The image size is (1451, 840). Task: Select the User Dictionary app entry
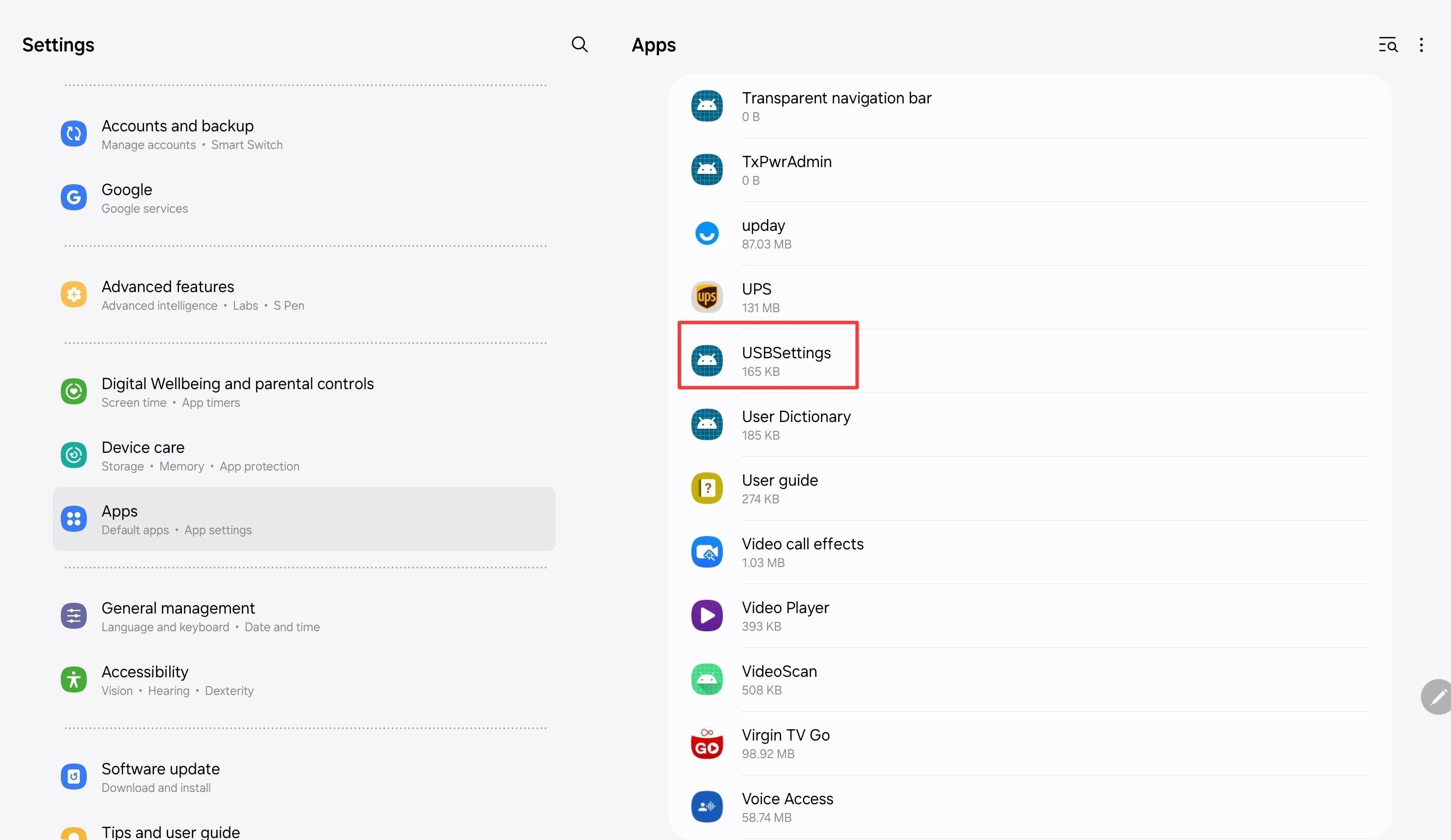pyautogui.click(x=796, y=424)
